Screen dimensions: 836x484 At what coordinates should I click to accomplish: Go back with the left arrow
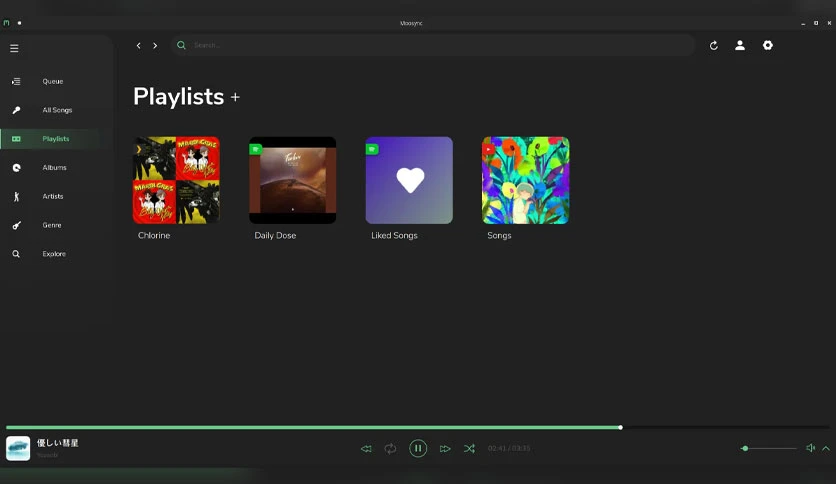tap(139, 46)
